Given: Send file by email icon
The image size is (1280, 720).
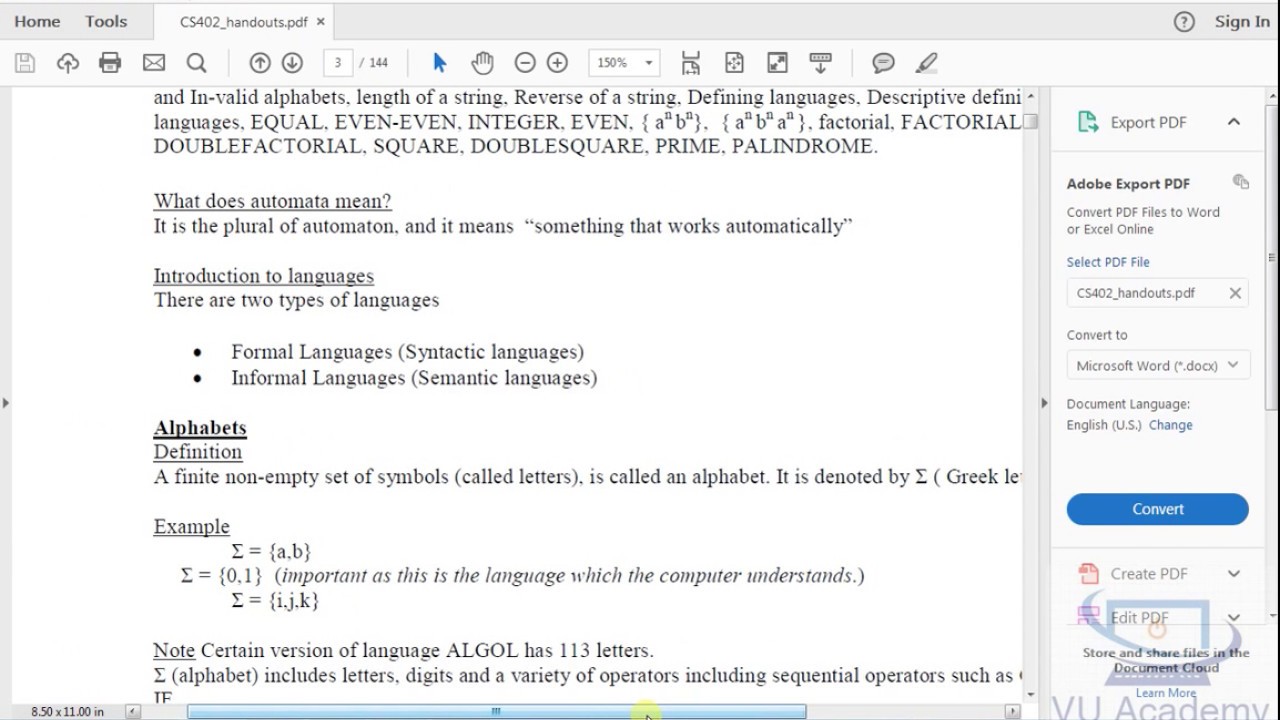Looking at the screenshot, I should pos(154,63).
